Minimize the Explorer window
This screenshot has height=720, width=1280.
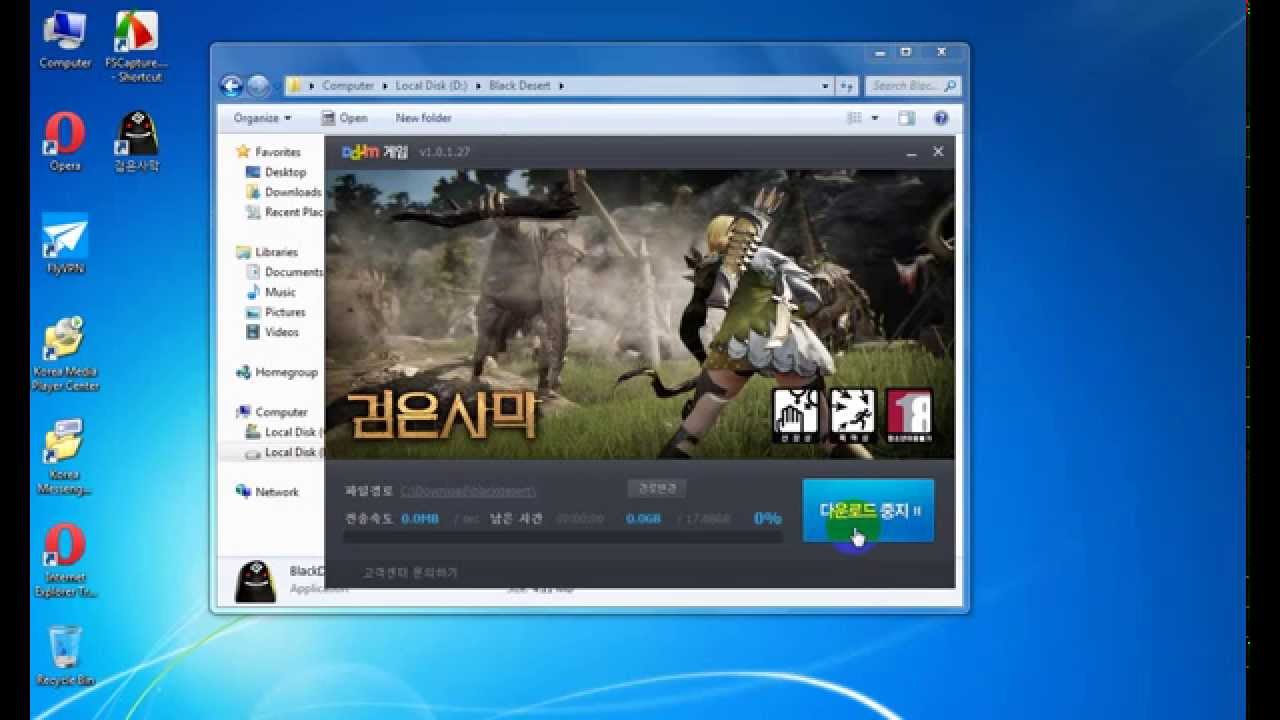(x=878, y=51)
